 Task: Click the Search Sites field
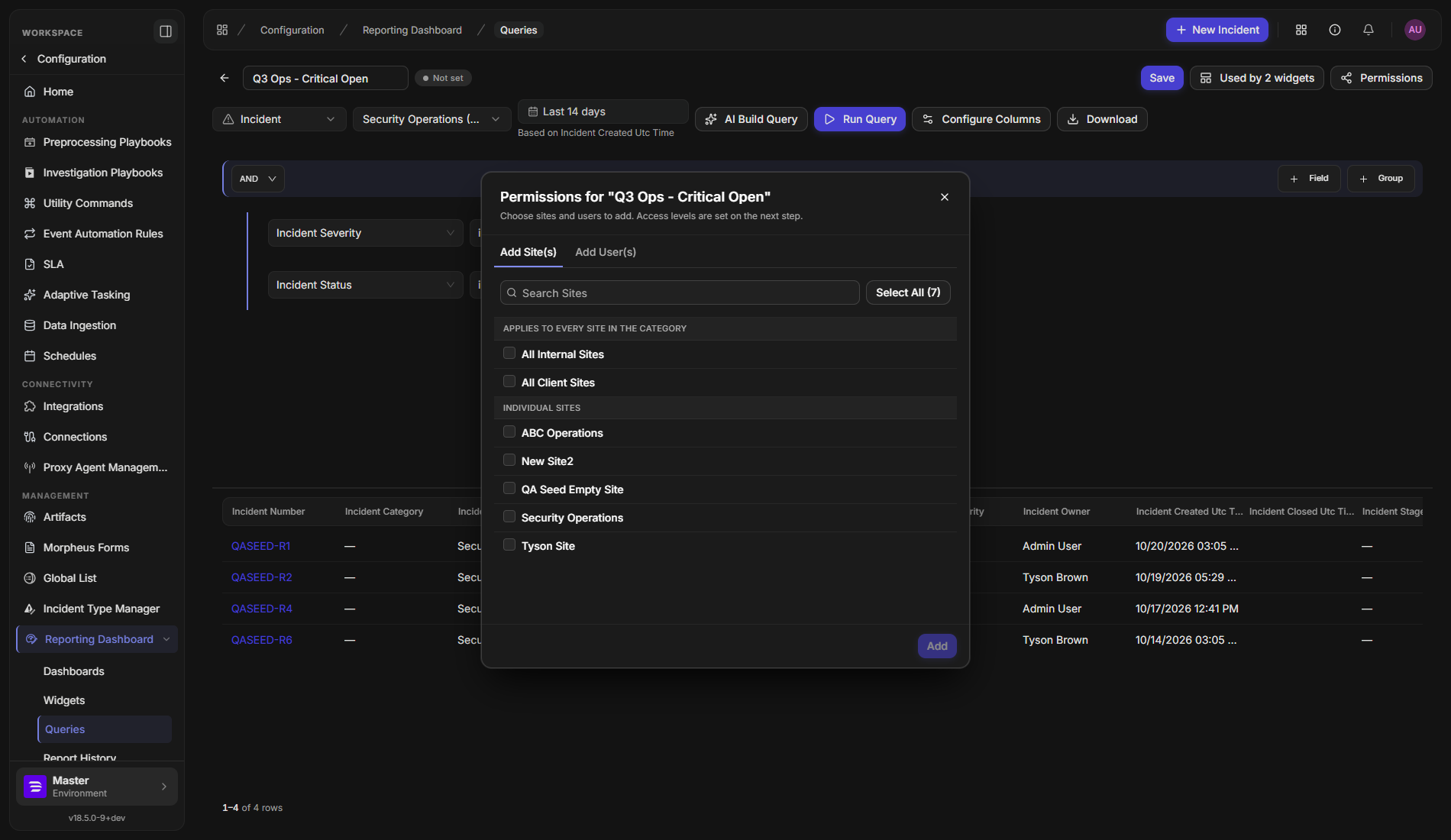[680, 293]
